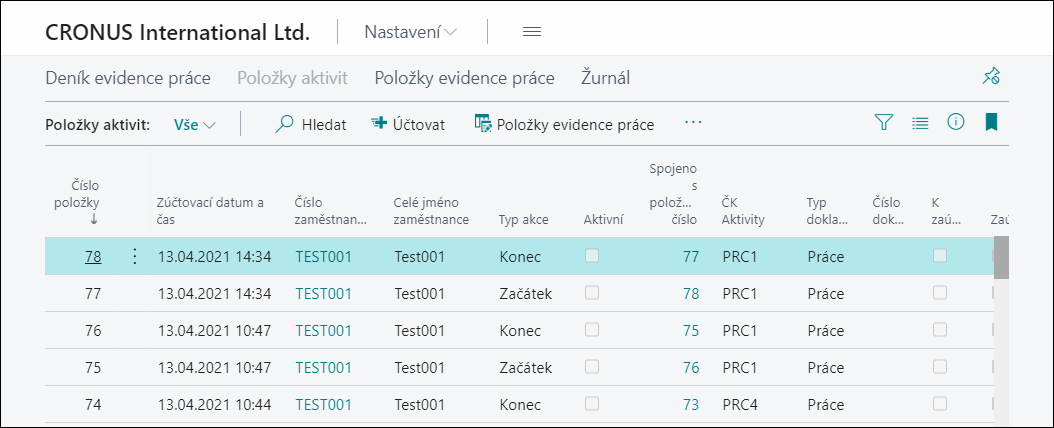
Task: Open linked entry 73 in row 74
Action: click(x=690, y=404)
